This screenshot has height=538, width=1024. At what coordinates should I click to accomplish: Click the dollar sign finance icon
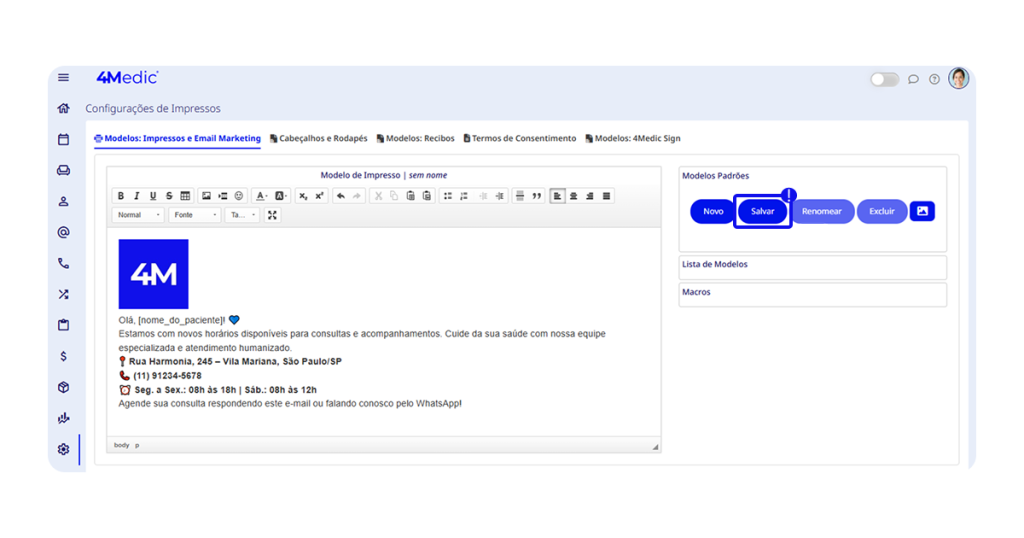[x=64, y=356]
